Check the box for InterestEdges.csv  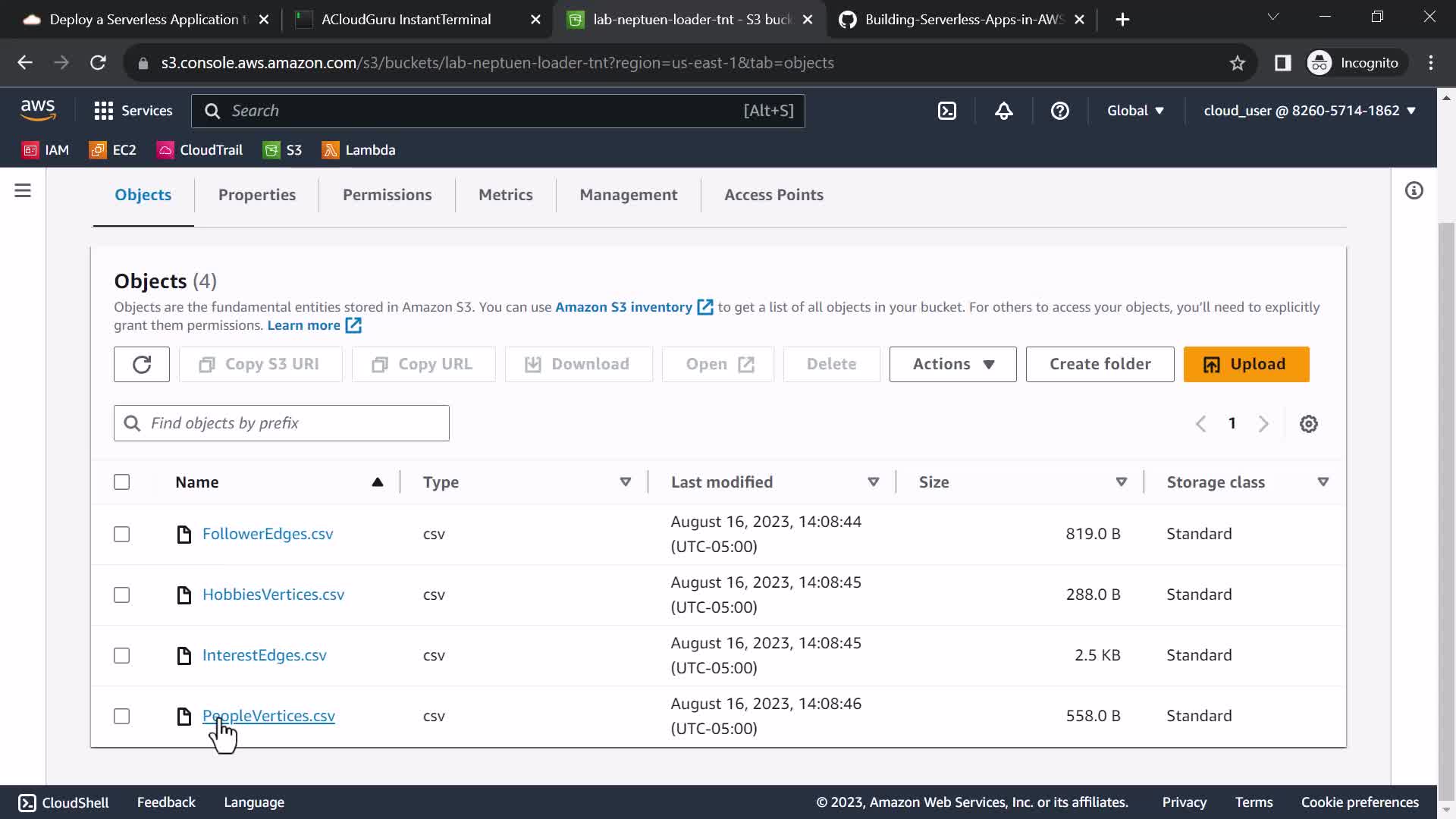(x=122, y=656)
